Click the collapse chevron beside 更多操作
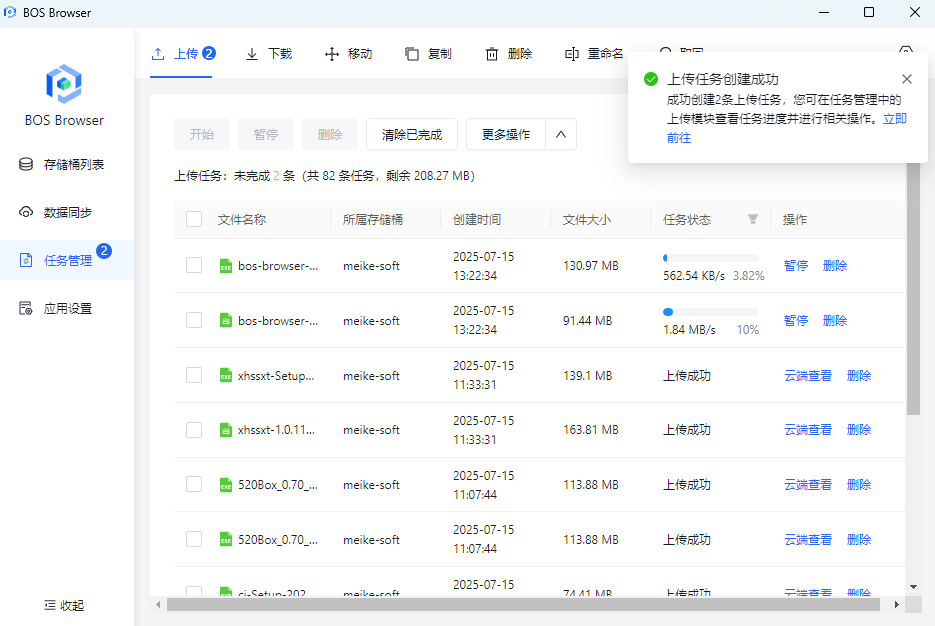 point(560,134)
